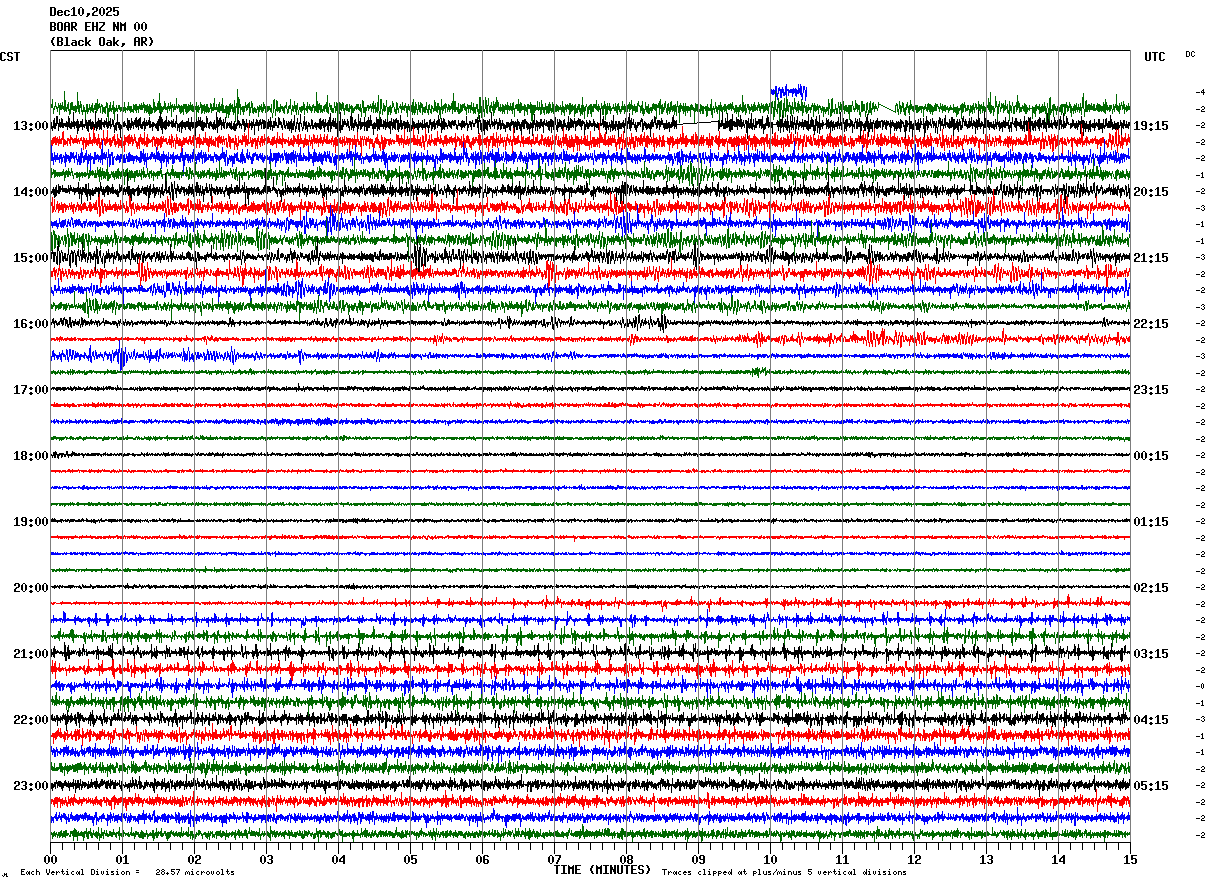Click the 19:00 CST time label
Image resolution: width=1210 pixels, height=886 pixels.
(x=31, y=522)
